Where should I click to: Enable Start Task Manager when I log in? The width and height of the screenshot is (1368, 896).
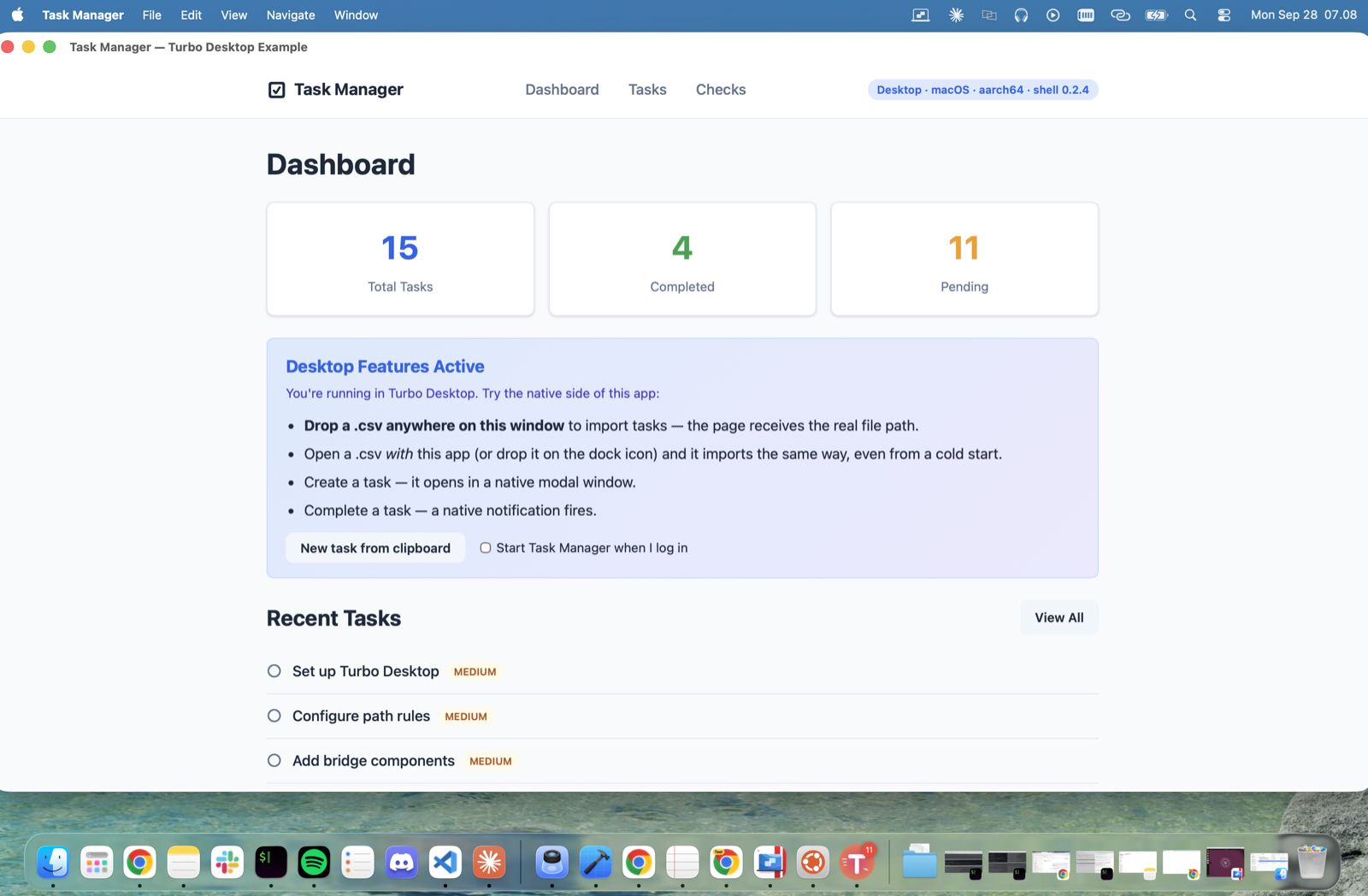(485, 548)
